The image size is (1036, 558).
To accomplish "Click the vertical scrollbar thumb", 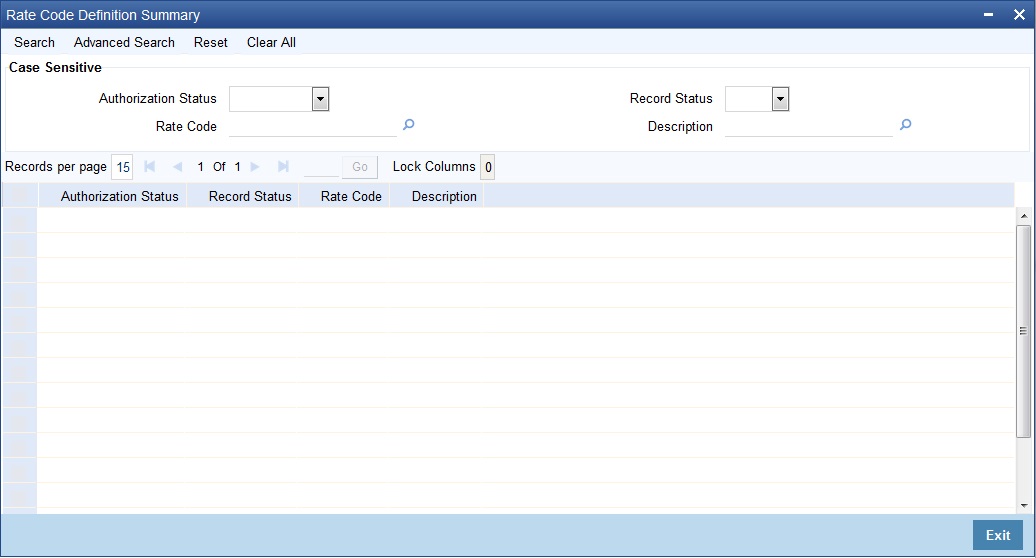I will click(x=1023, y=331).
